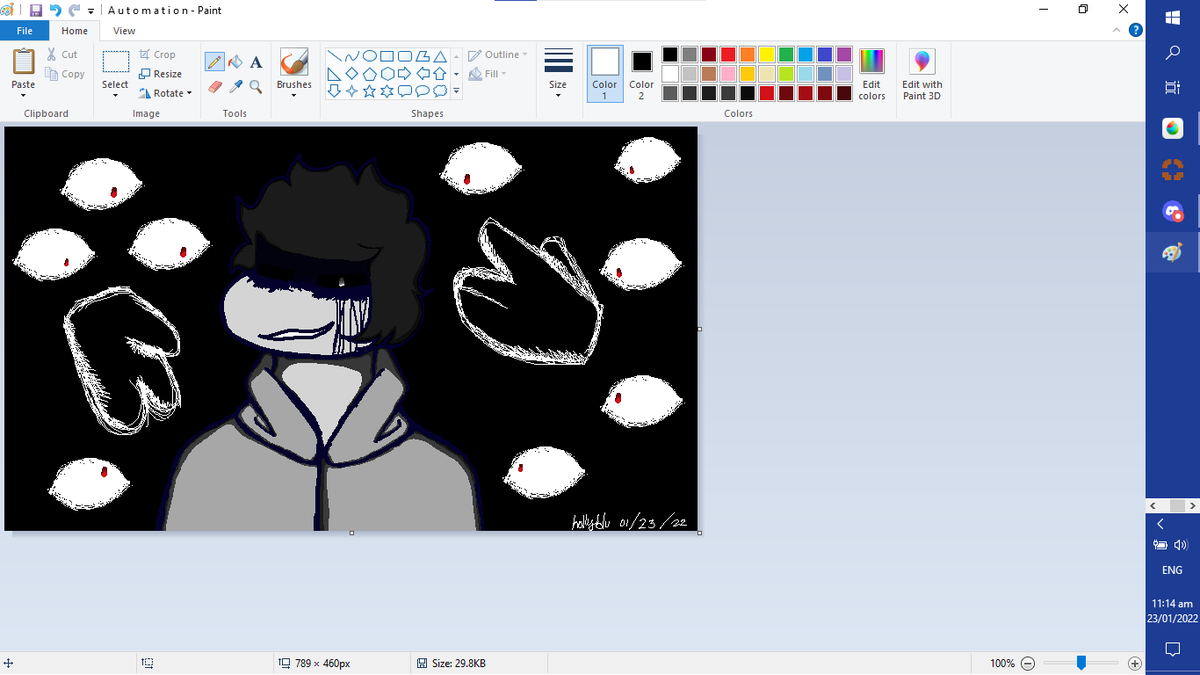
Task: Click the Crop command
Action: pyautogui.click(x=157, y=55)
